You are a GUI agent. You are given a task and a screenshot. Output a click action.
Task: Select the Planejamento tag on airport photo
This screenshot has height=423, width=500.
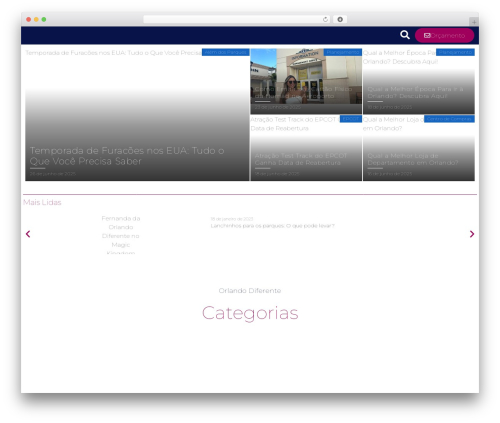[343, 52]
